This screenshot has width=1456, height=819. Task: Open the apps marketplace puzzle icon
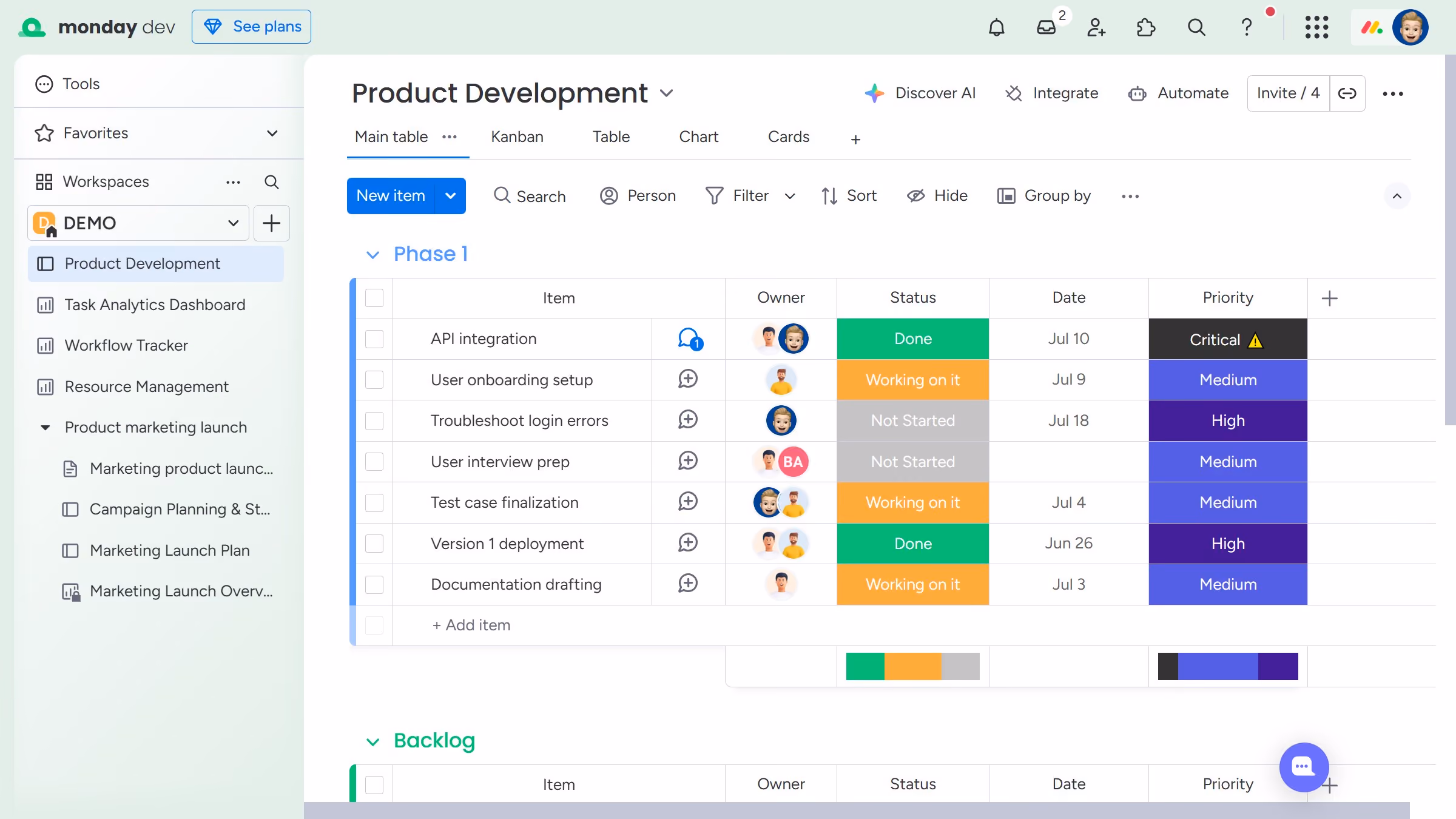click(x=1146, y=27)
